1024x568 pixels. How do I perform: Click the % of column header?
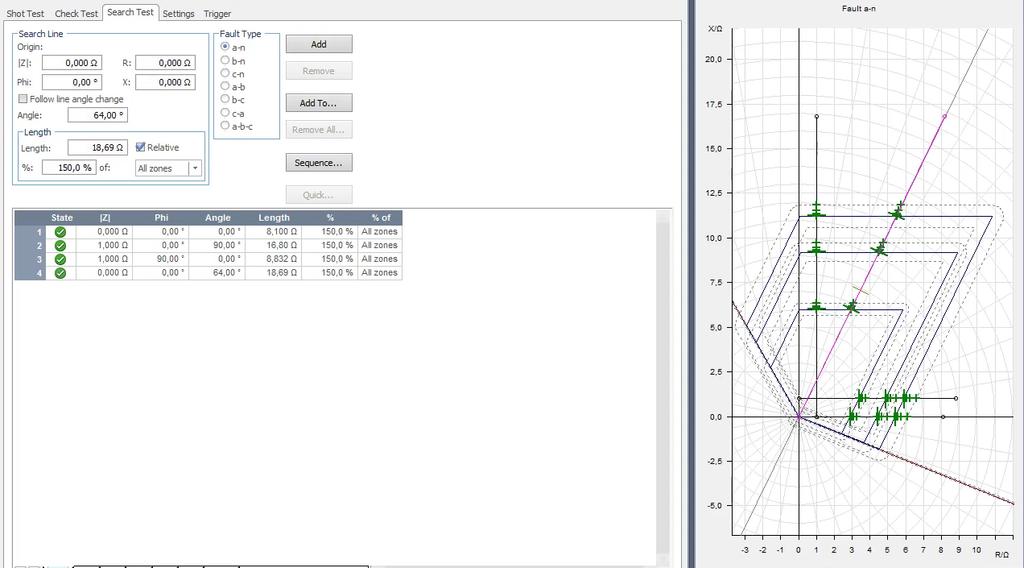(x=380, y=218)
